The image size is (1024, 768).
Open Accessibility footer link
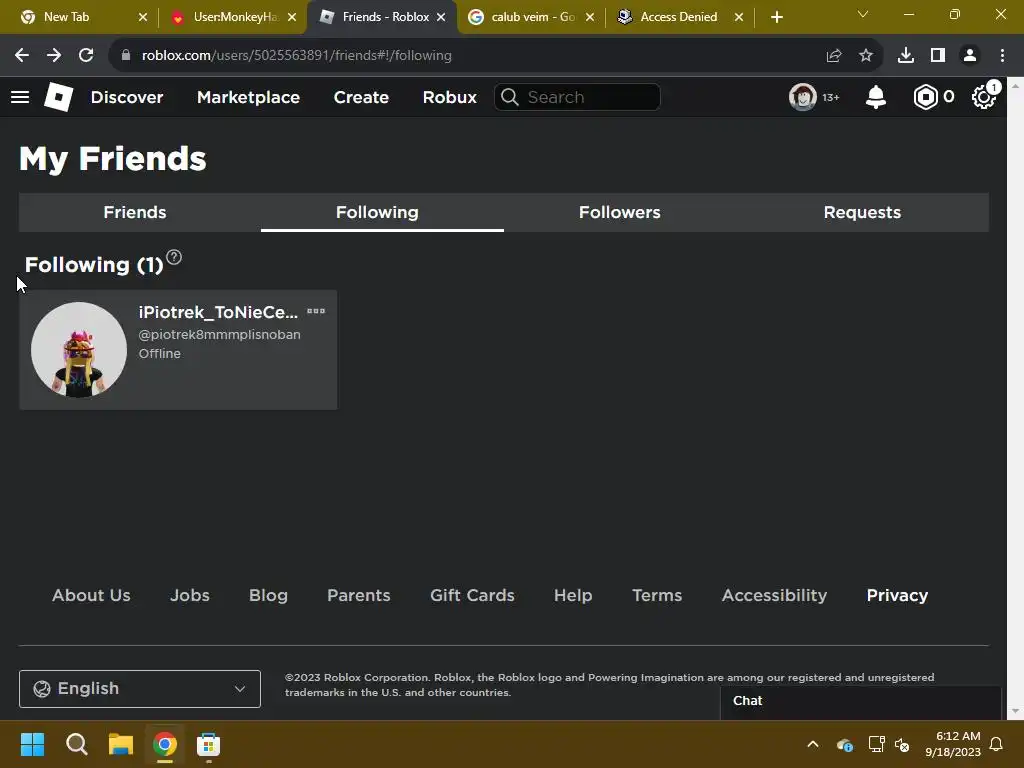pos(774,595)
